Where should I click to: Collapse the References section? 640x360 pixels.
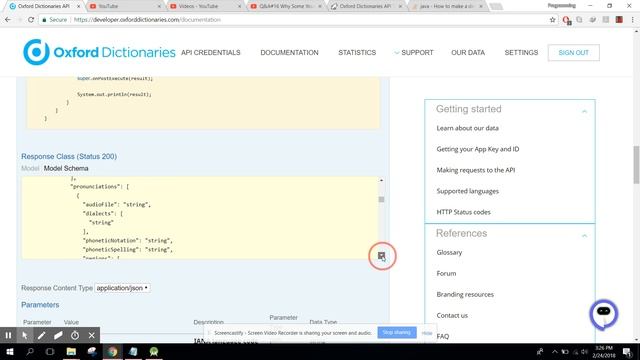[584, 236]
